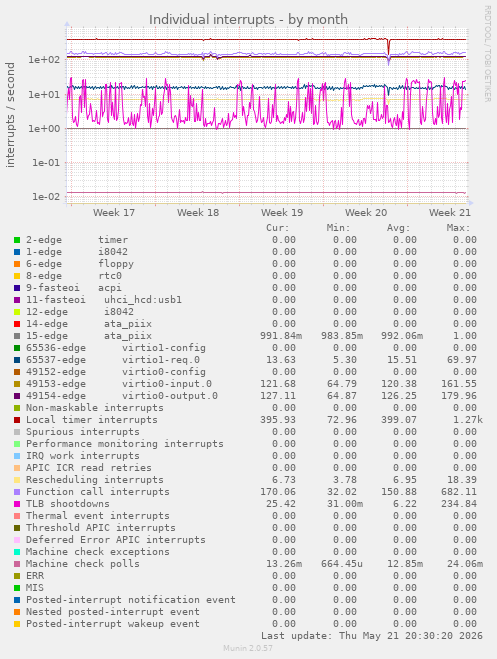This screenshot has width=497, height=659.
Task: Click the magenta TLB shootdowns legend swatch
Action: (17, 503)
